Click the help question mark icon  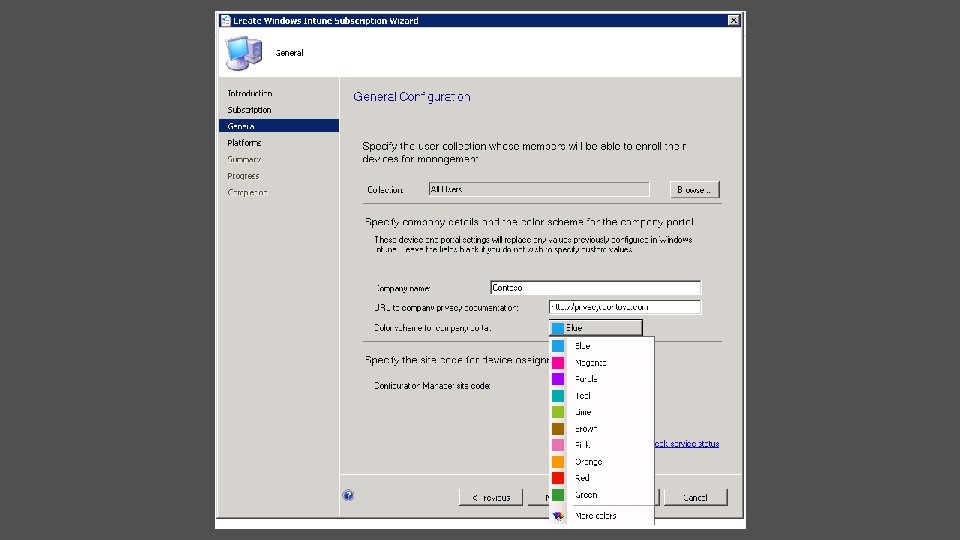coord(348,495)
